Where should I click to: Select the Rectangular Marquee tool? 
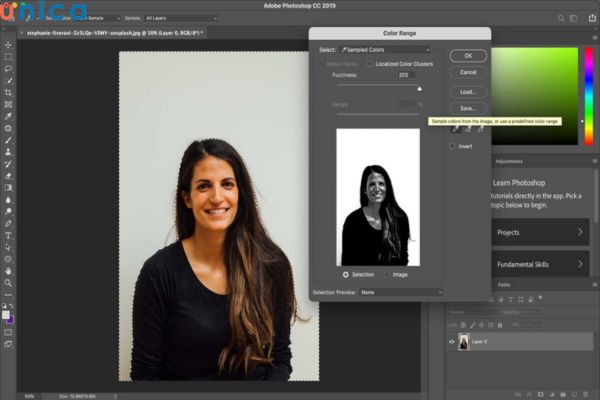point(8,57)
